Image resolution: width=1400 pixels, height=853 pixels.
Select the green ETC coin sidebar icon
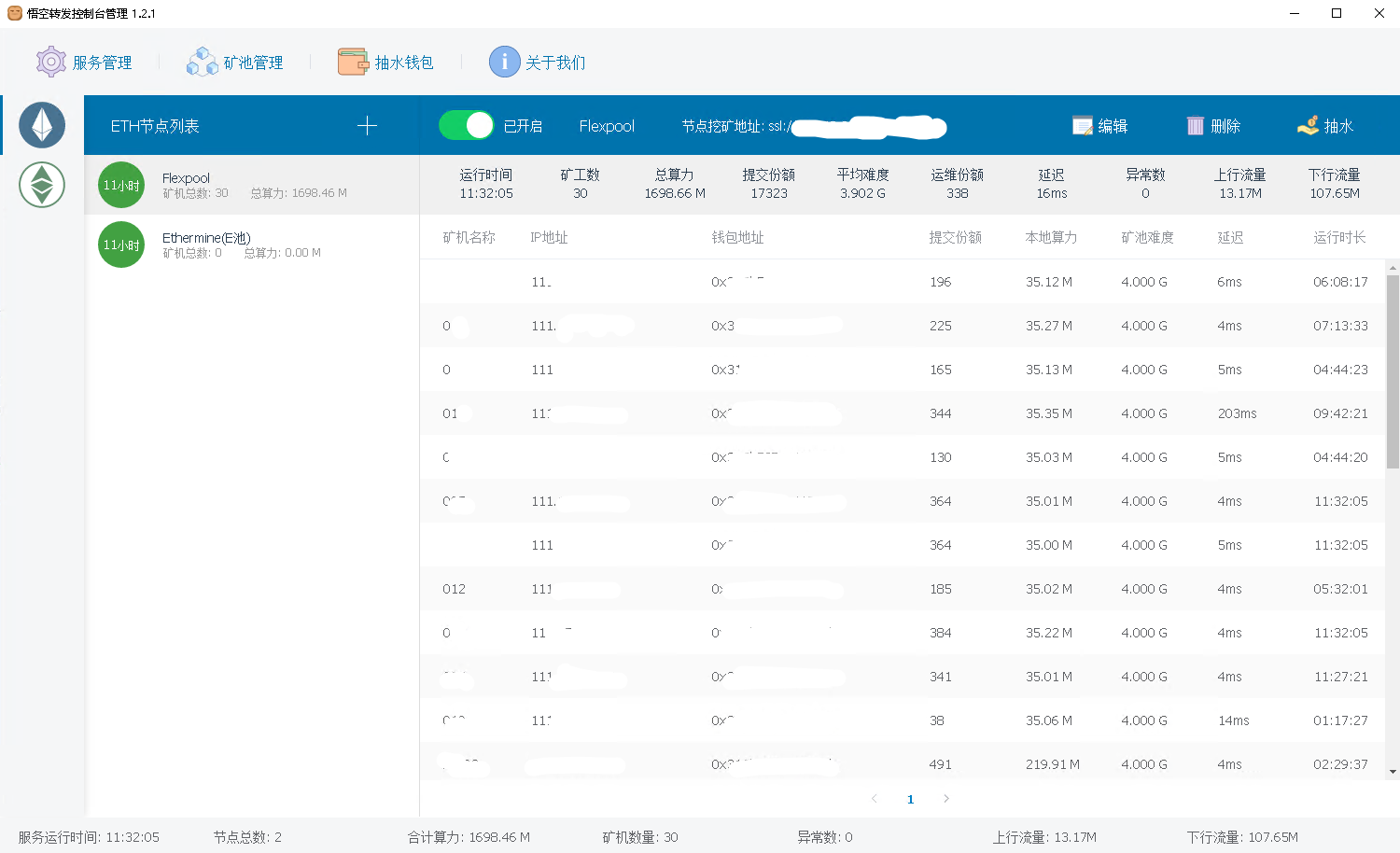42,185
